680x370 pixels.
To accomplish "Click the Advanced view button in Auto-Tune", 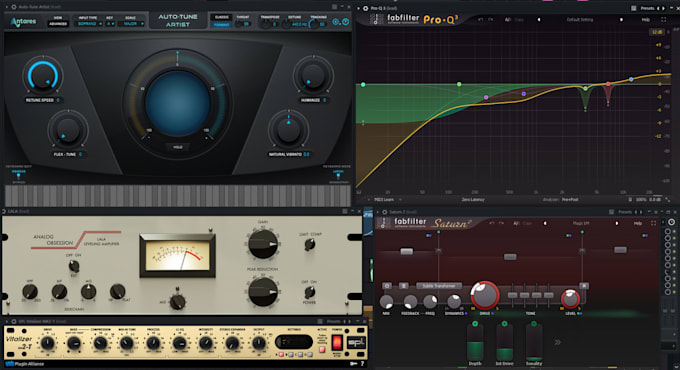I will pos(58,24).
